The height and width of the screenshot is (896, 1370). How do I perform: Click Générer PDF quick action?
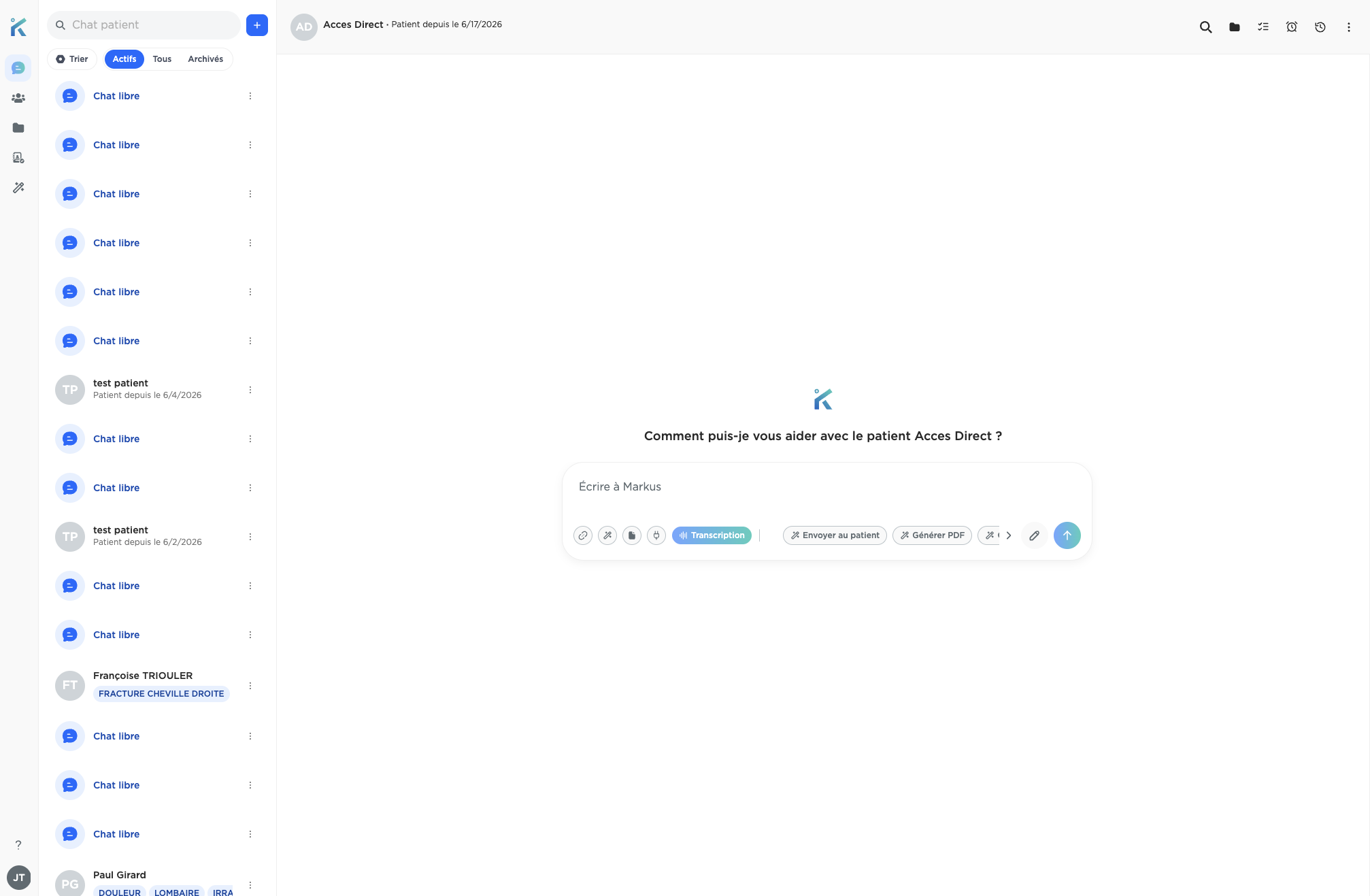(x=932, y=535)
